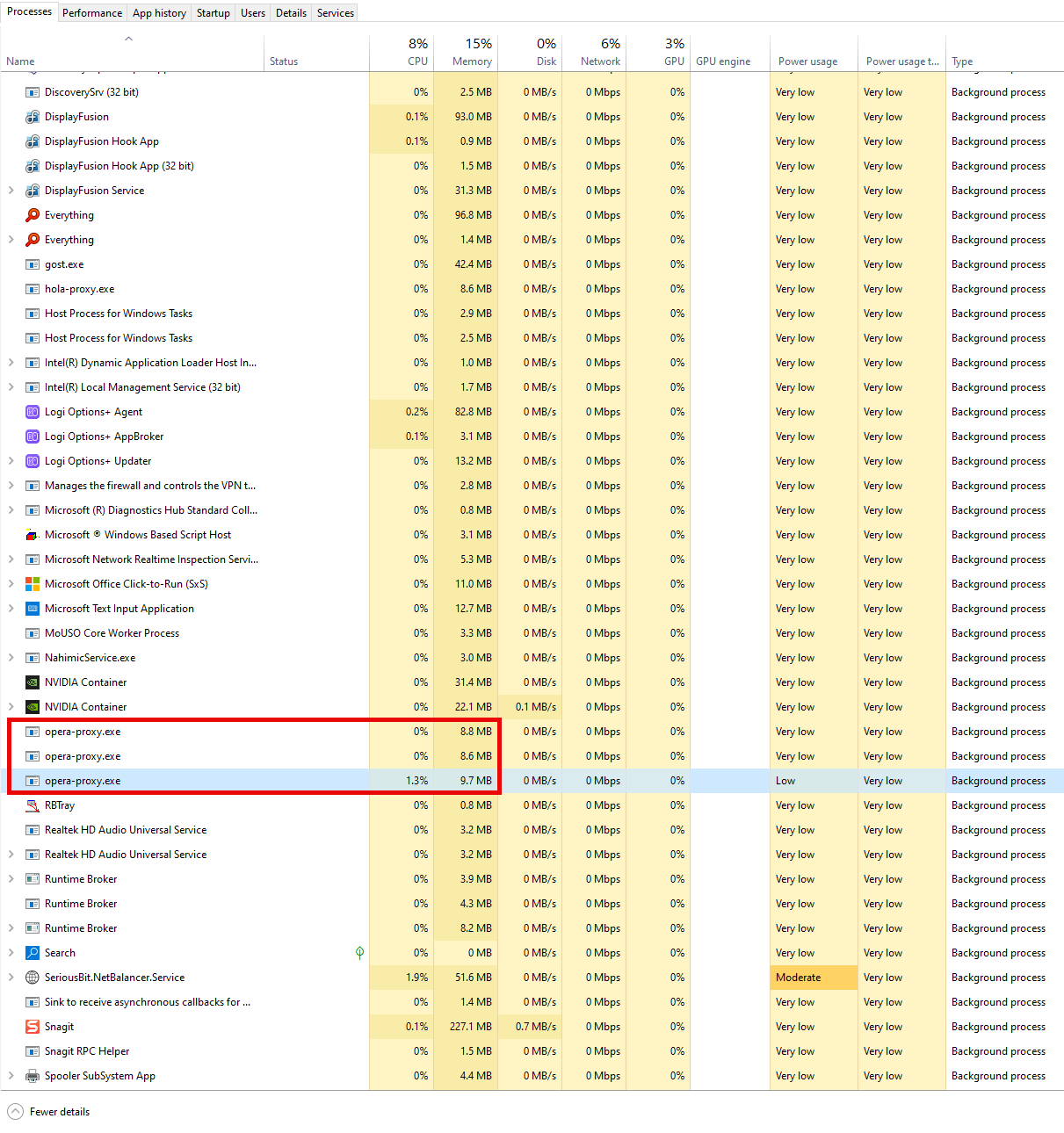Click the Sink to receive asynchronous callbacks icon
The image size is (1064, 1133).
click(x=33, y=1002)
